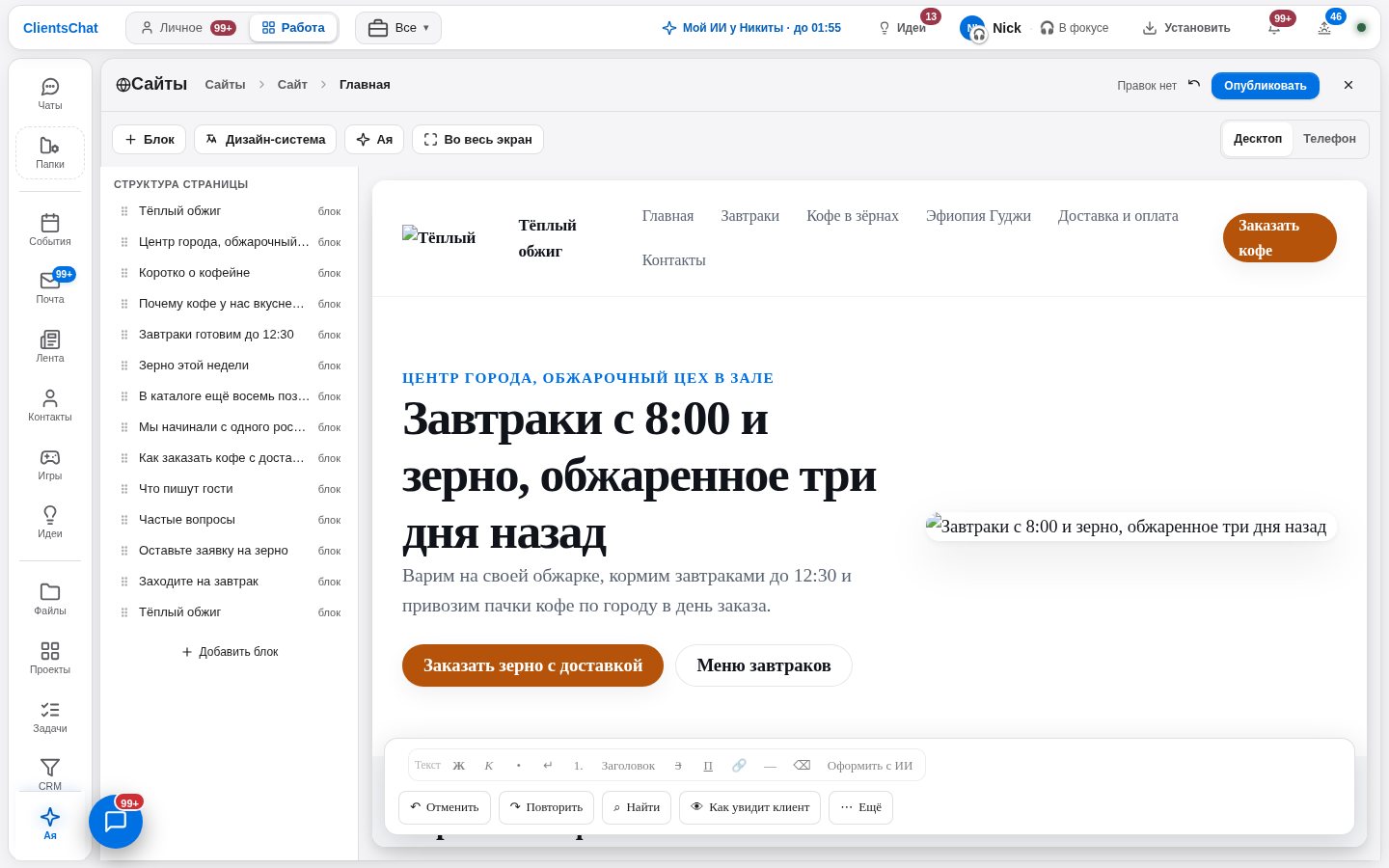The height and width of the screenshot is (868, 1389).
Task: Add a new Блок
Action: pos(150,139)
